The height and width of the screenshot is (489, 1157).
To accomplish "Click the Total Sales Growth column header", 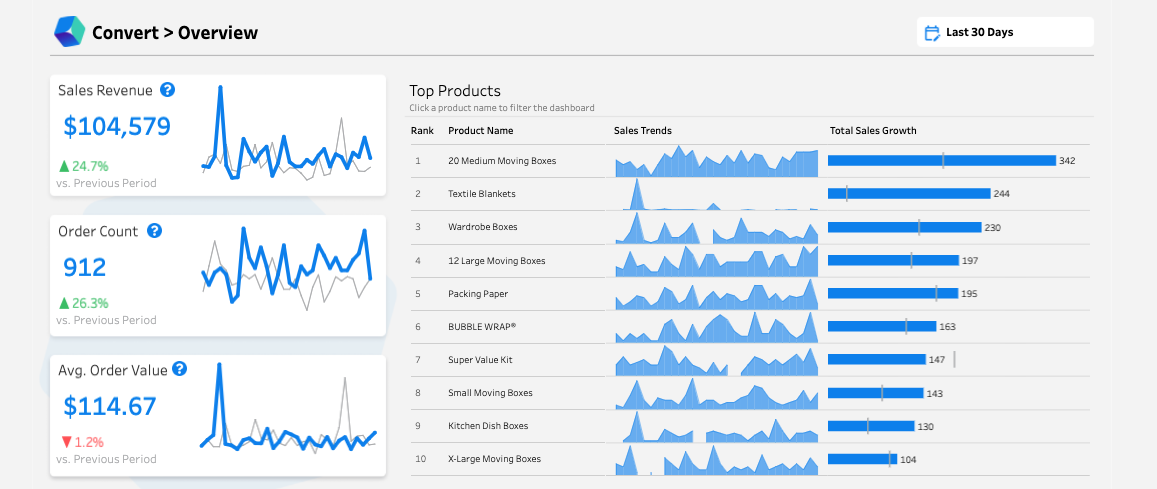I will [873, 131].
